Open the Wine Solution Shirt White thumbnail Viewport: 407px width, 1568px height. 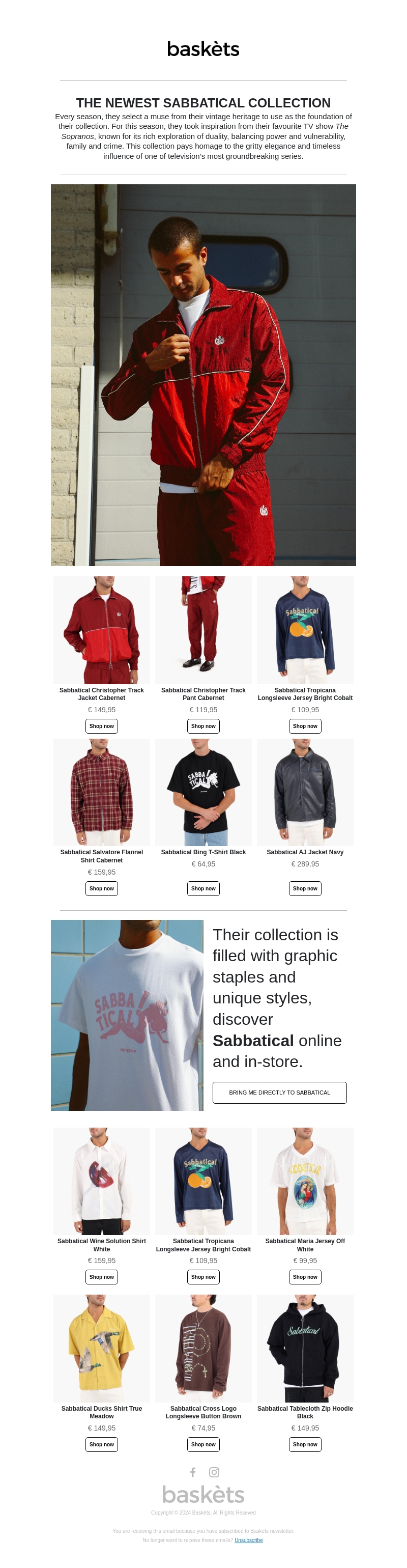[102, 1181]
